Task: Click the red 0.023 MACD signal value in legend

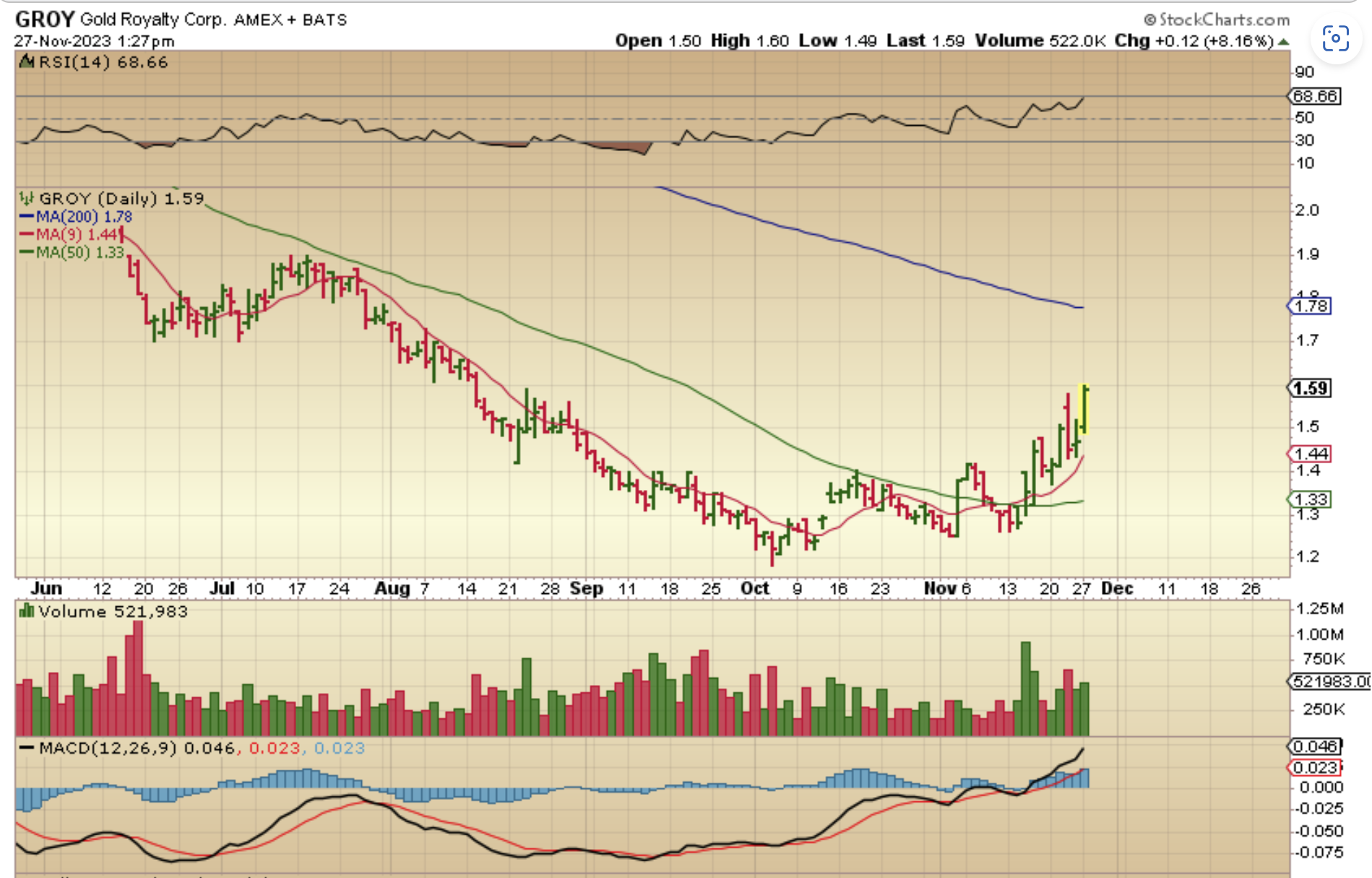Action: click(x=275, y=748)
